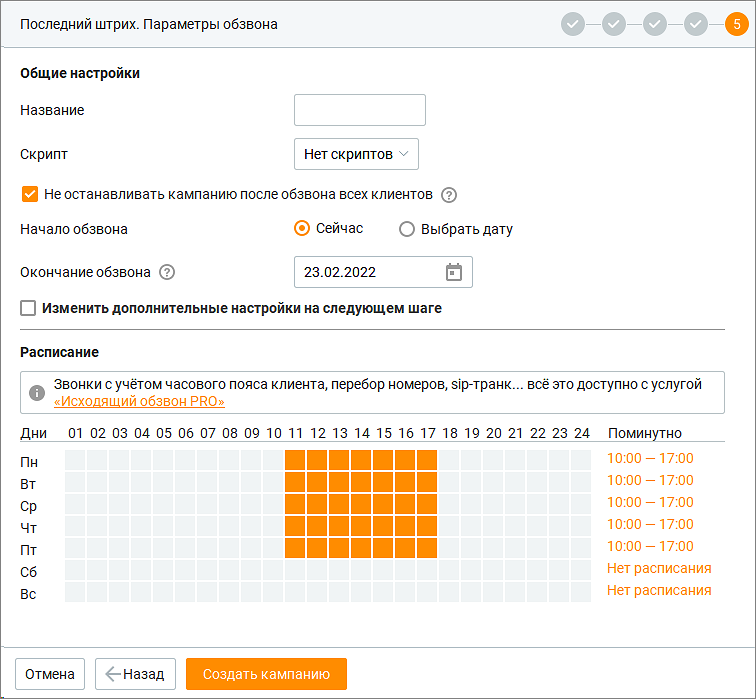Enable Saturday hour 10 schedule cell

pyautogui.click(x=273, y=570)
